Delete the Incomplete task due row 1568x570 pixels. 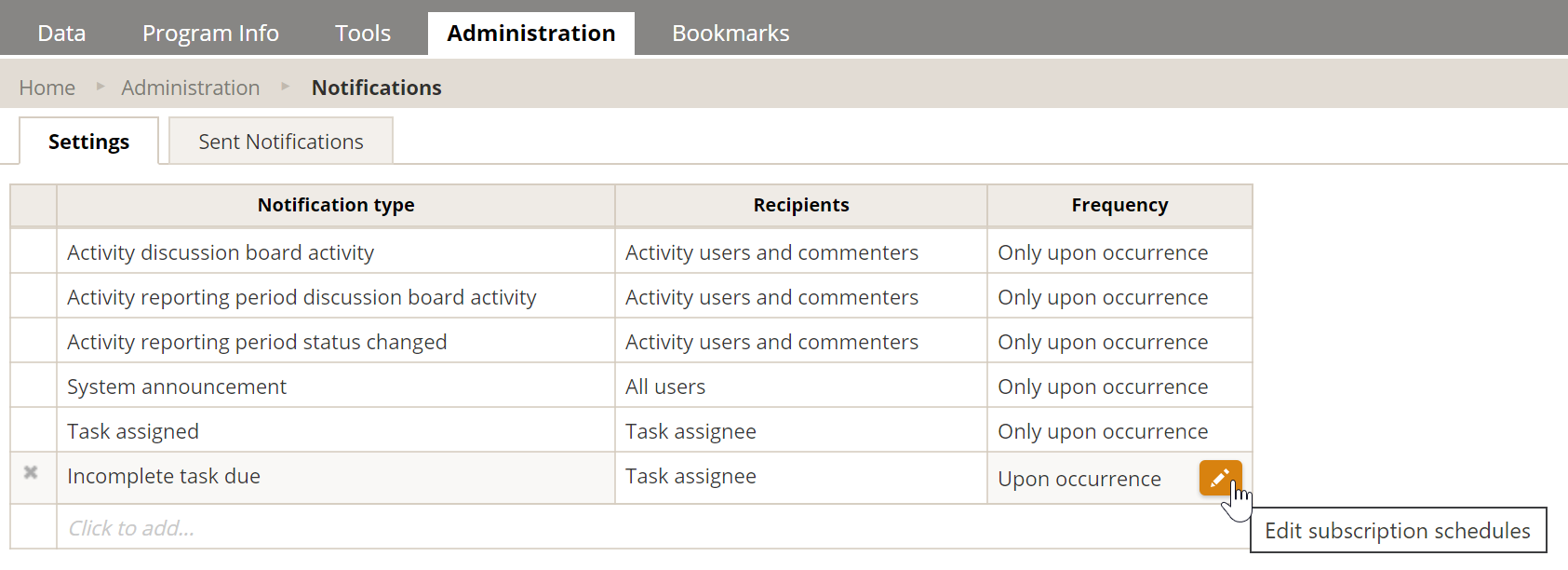pos(31,473)
